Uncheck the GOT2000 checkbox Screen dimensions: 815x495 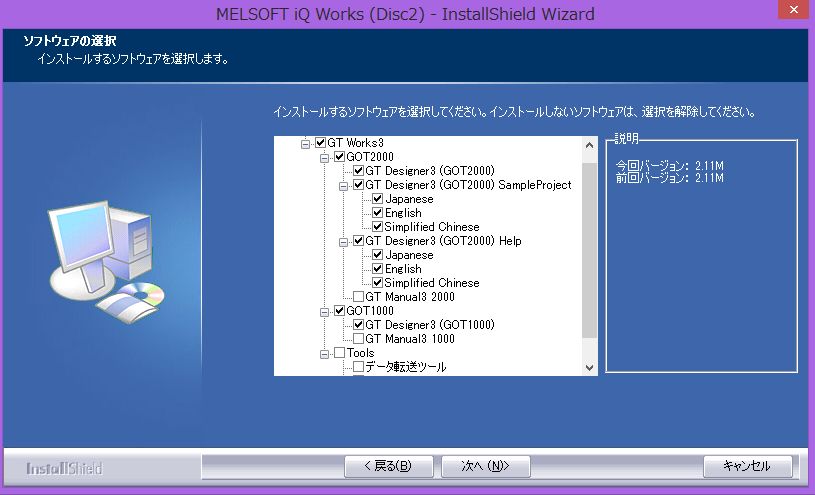click(339, 157)
